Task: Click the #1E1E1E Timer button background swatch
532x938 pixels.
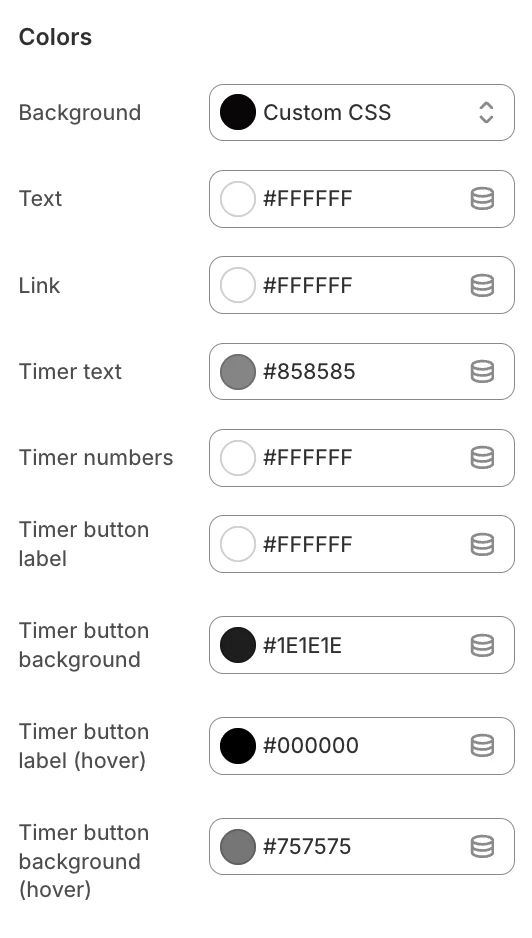Action: [x=238, y=645]
